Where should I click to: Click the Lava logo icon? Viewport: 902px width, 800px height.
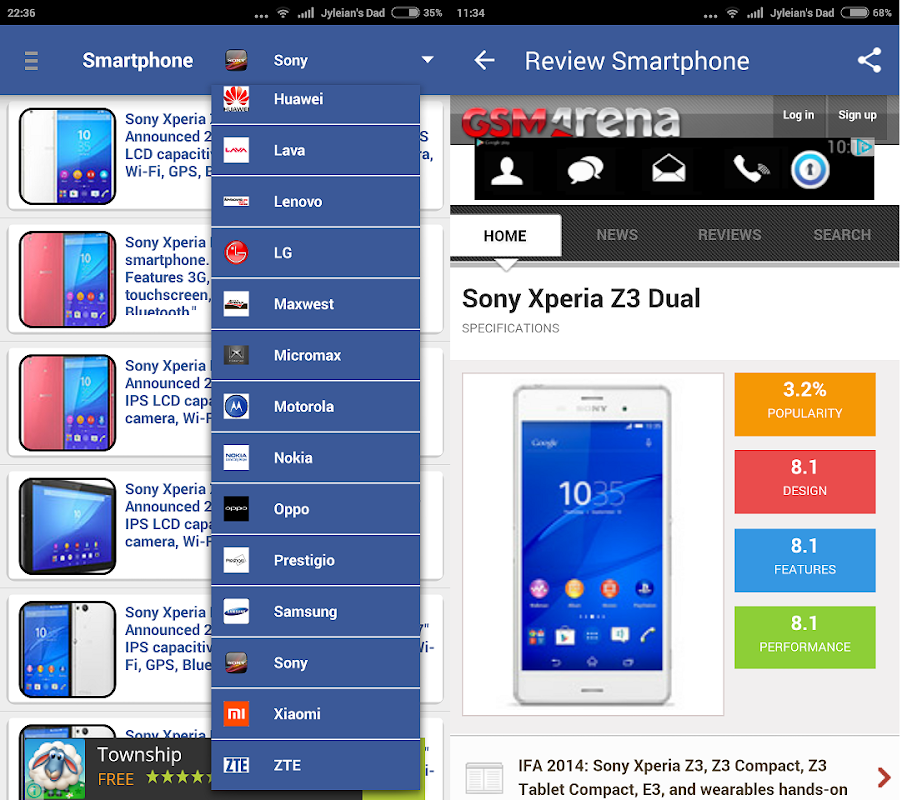click(x=236, y=150)
